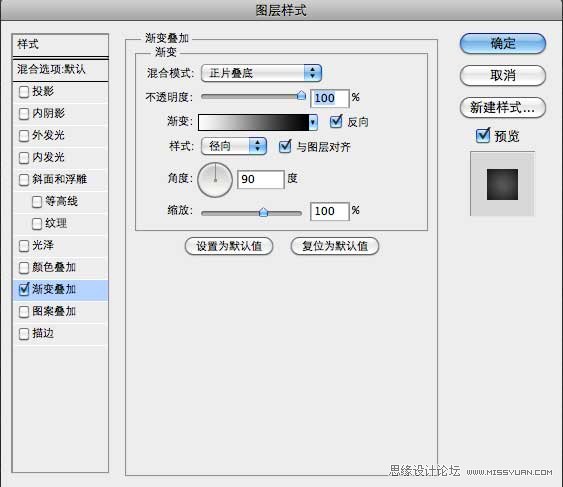Select the 等高线 sub-item label
The width and height of the screenshot is (563, 487).
pos(61,201)
